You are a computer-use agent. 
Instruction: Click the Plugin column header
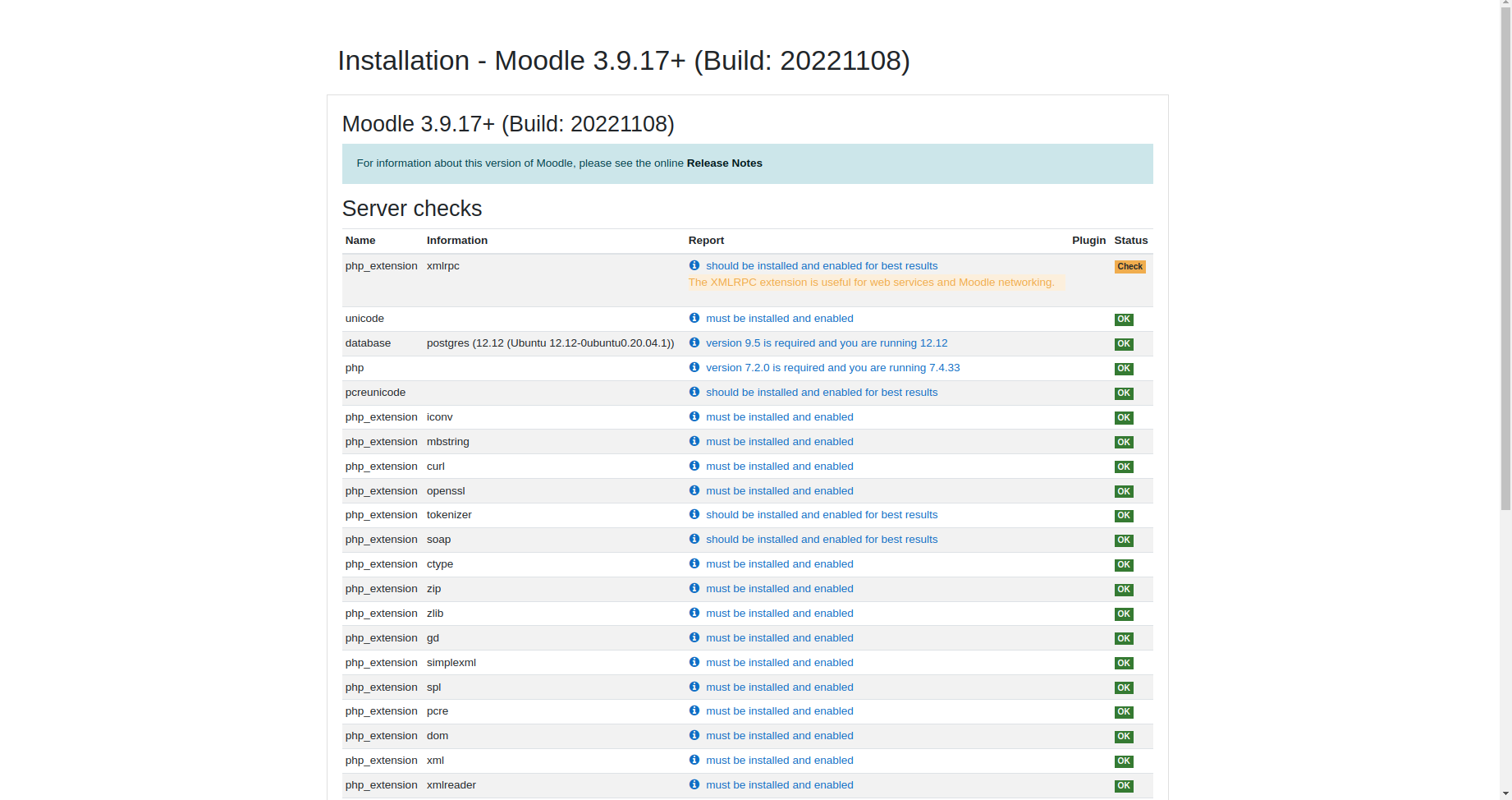coord(1088,241)
